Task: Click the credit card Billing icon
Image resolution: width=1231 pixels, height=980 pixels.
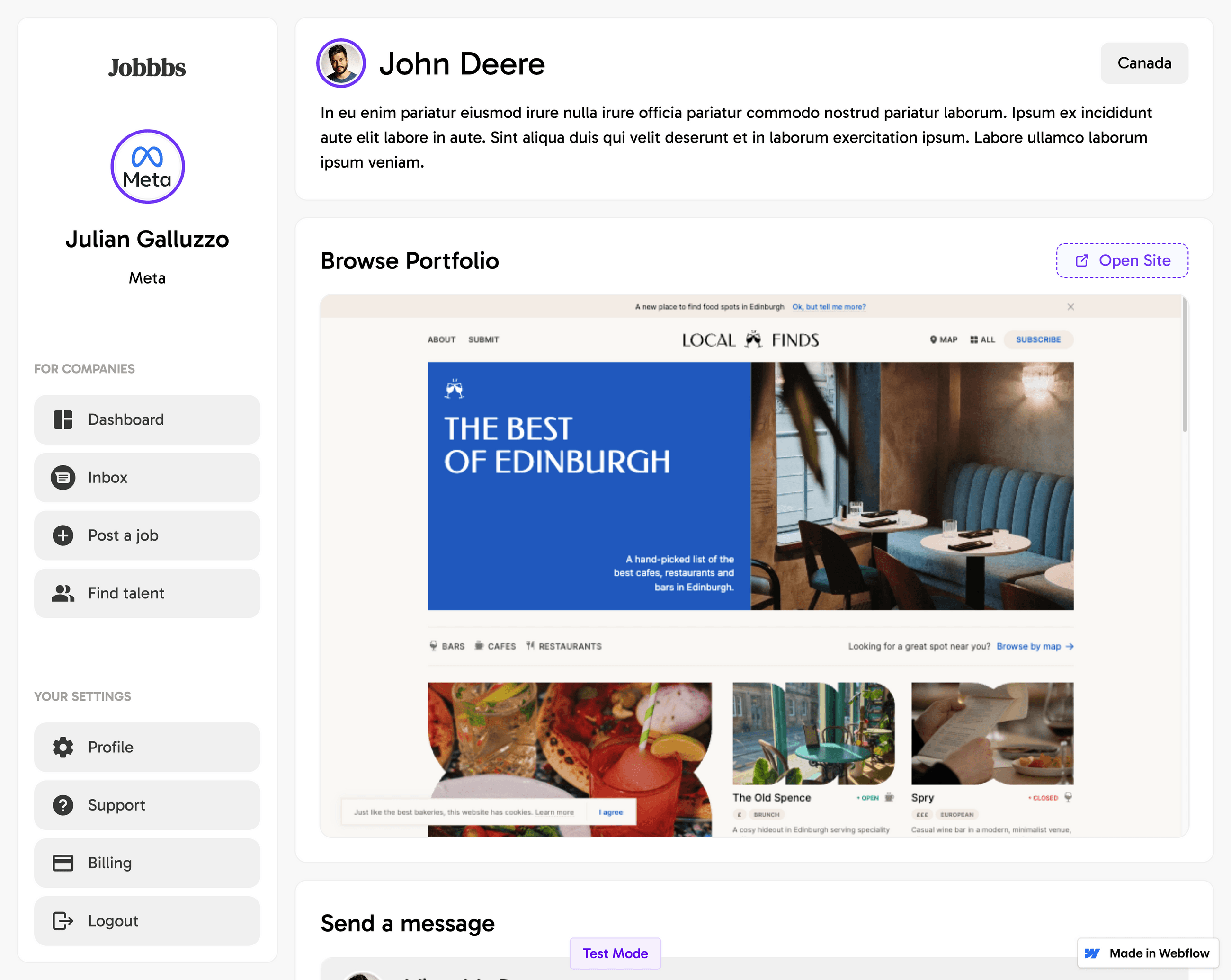Action: pyautogui.click(x=63, y=863)
